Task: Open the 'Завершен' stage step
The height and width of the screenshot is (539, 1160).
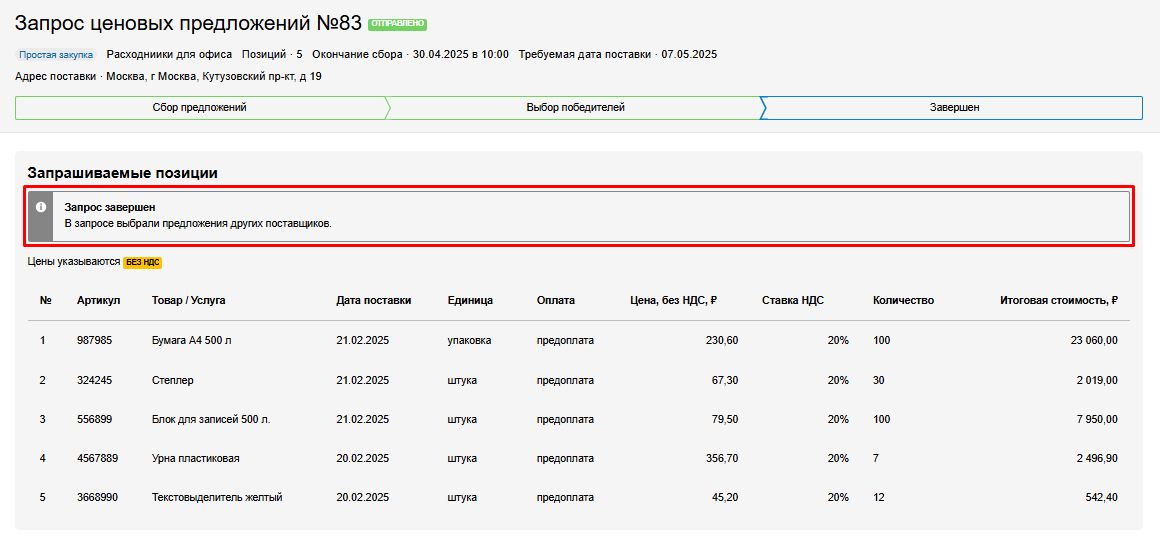Action: point(953,108)
